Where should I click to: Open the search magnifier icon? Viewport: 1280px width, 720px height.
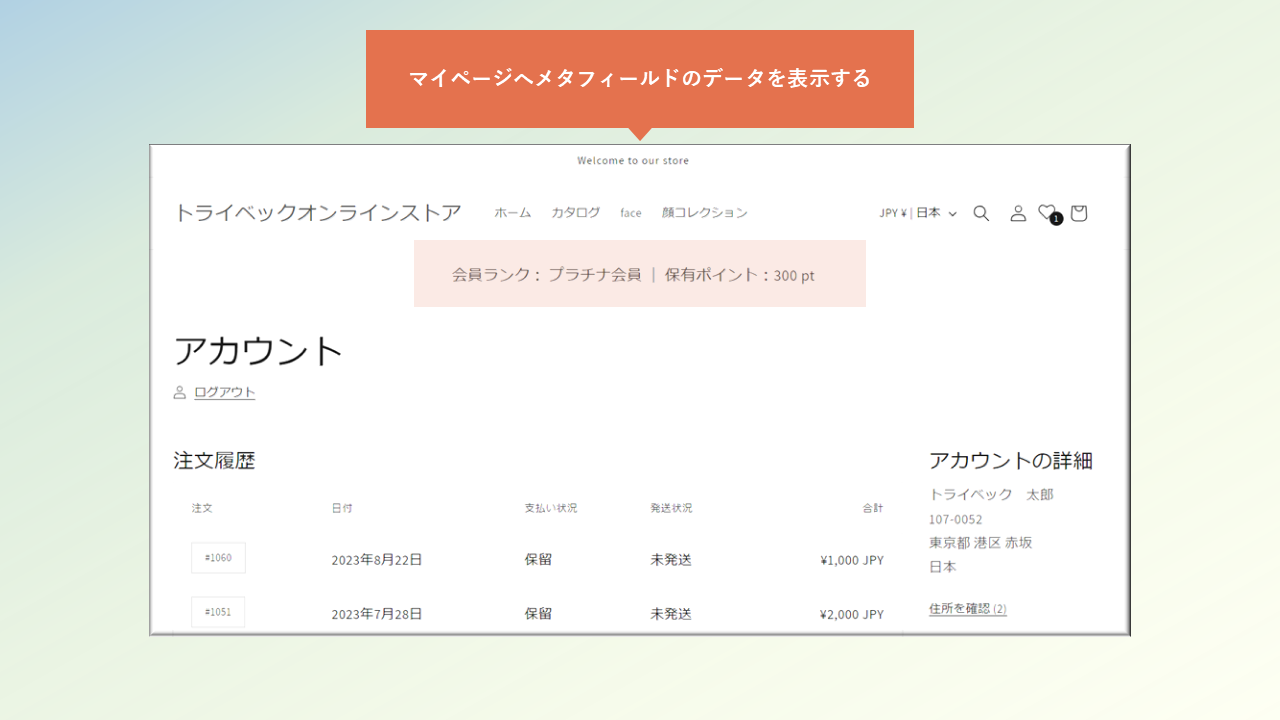pos(981,213)
